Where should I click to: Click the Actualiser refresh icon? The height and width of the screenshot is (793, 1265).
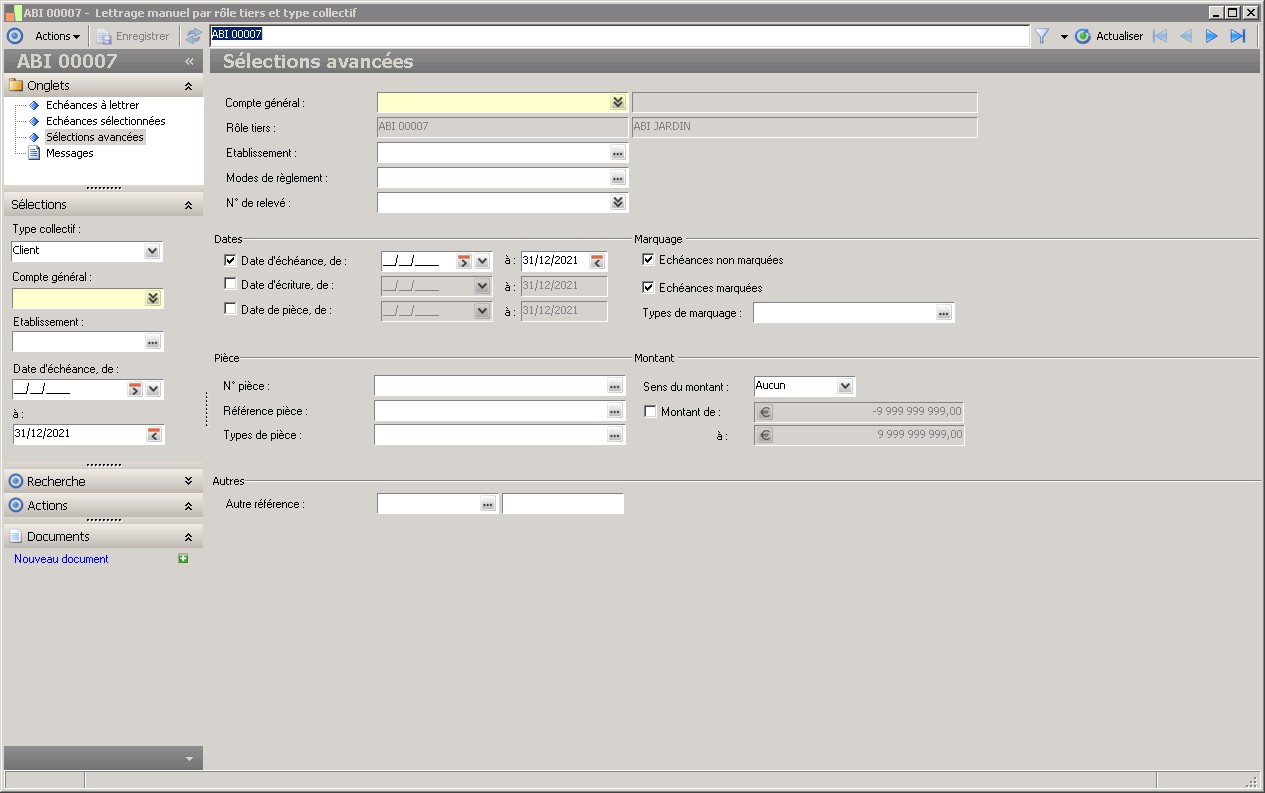[1083, 36]
